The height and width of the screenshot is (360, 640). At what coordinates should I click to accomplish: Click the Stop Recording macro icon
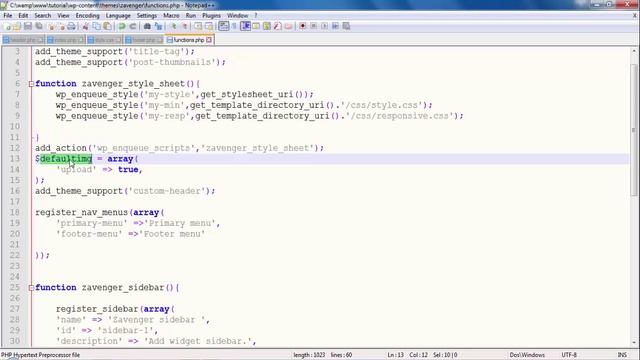(313, 26)
